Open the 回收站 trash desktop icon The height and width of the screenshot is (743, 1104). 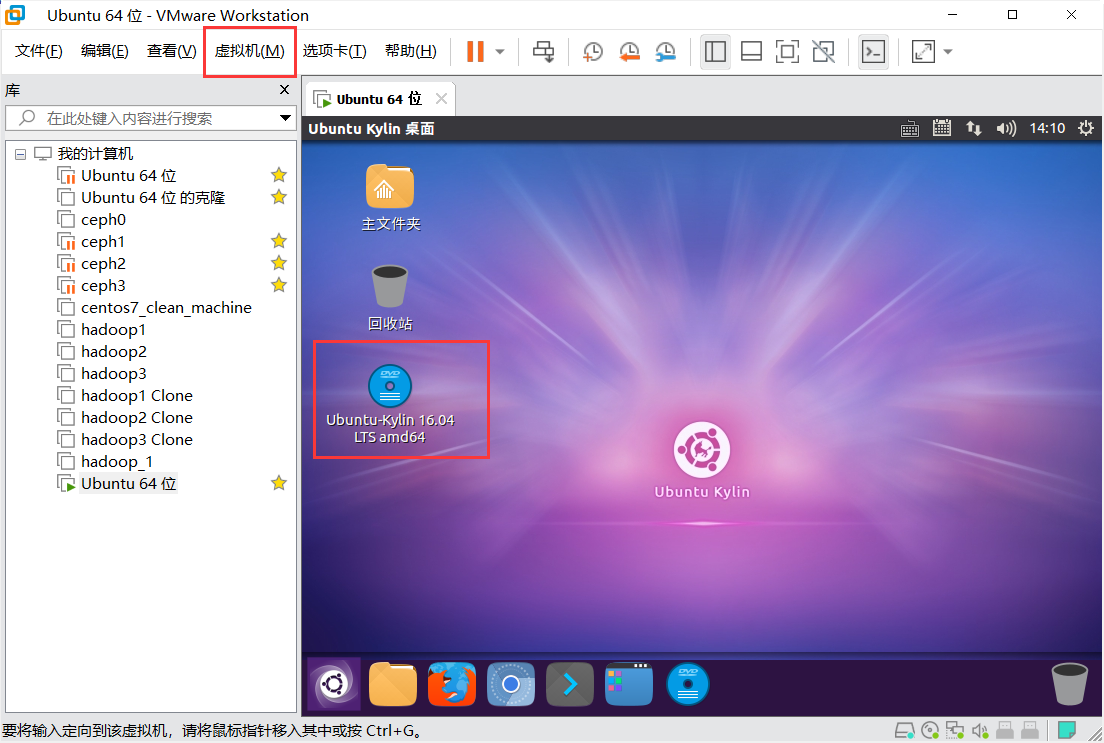[390, 298]
